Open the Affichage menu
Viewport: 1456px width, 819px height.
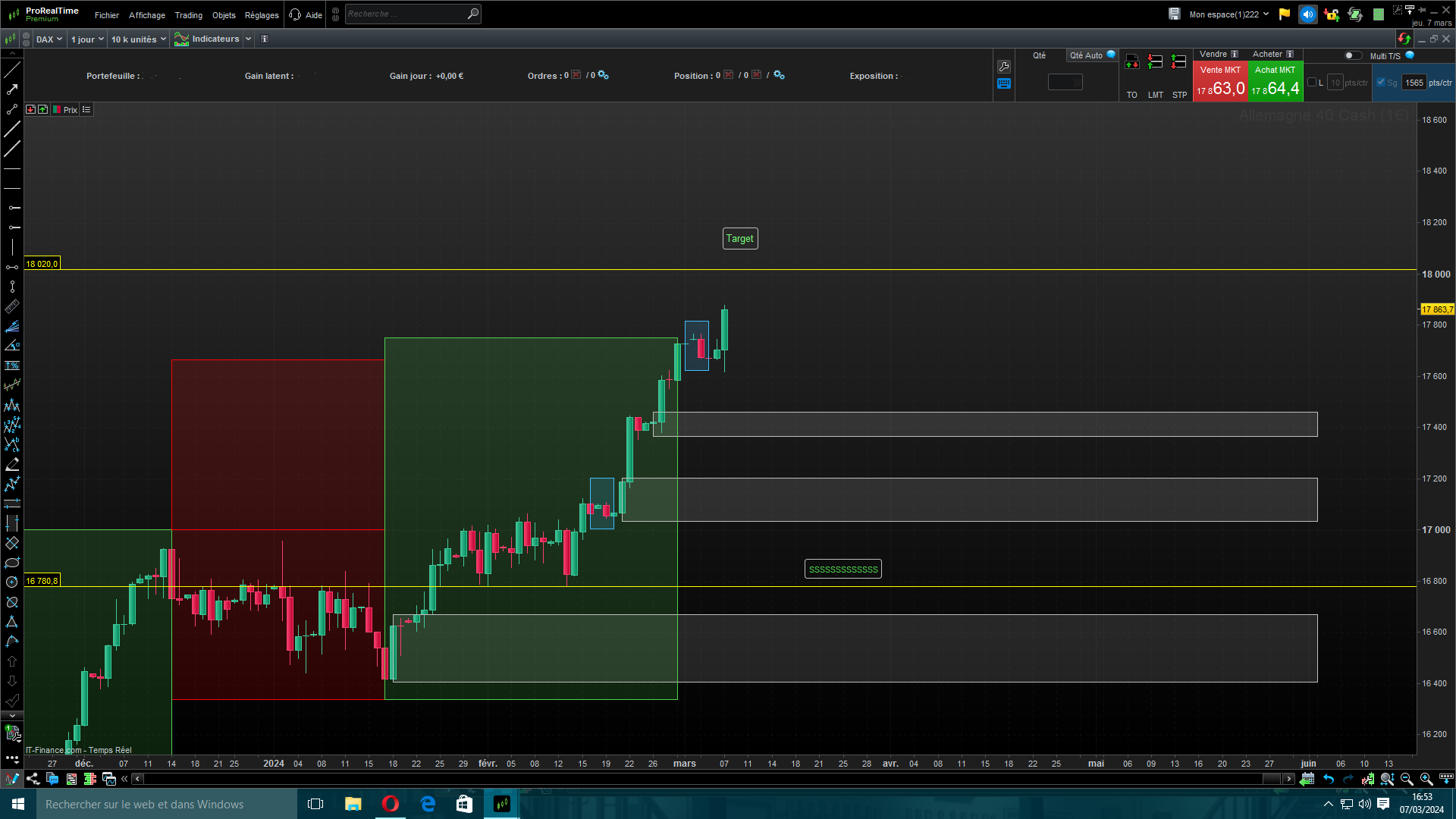point(146,15)
